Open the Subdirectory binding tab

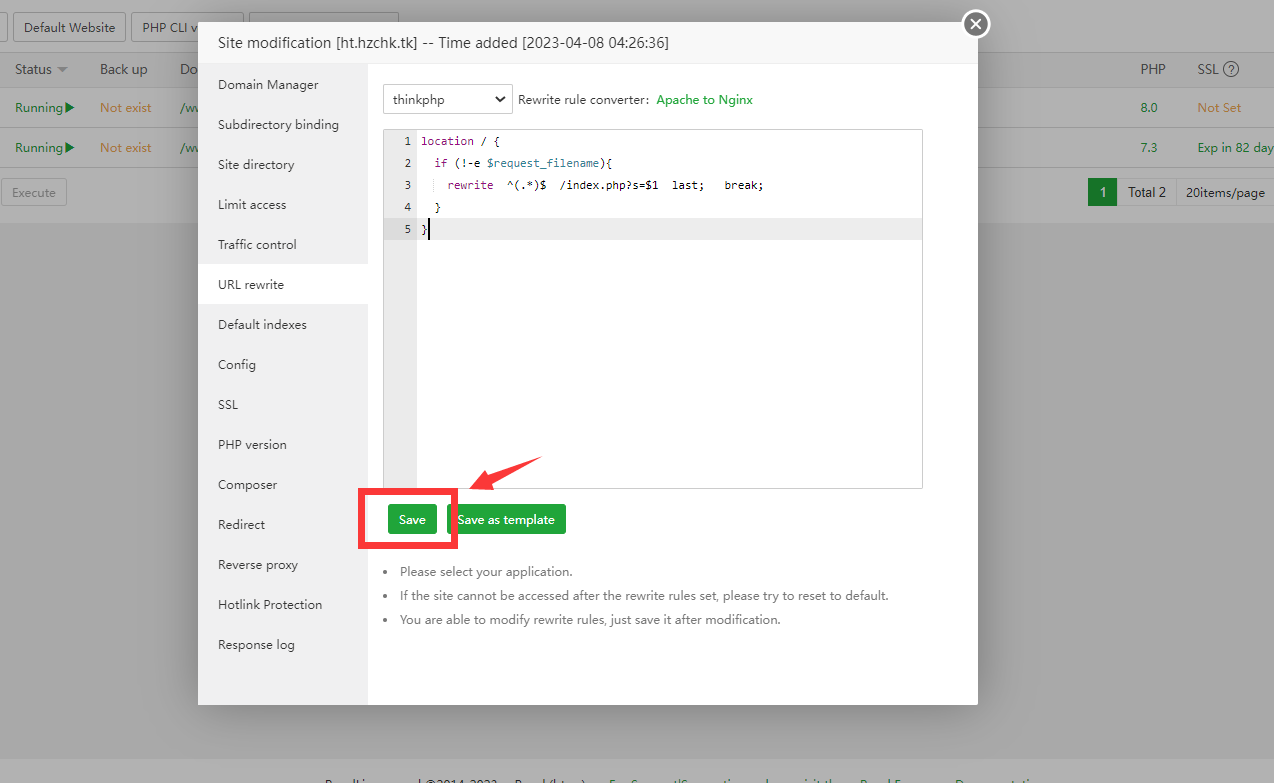click(278, 125)
